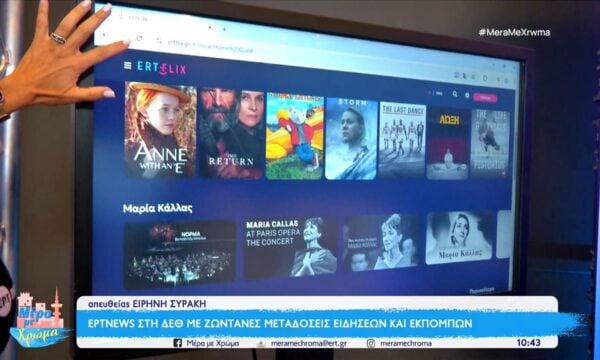Open The Return movie poster
The height and width of the screenshot is (360, 600).
tap(231, 134)
